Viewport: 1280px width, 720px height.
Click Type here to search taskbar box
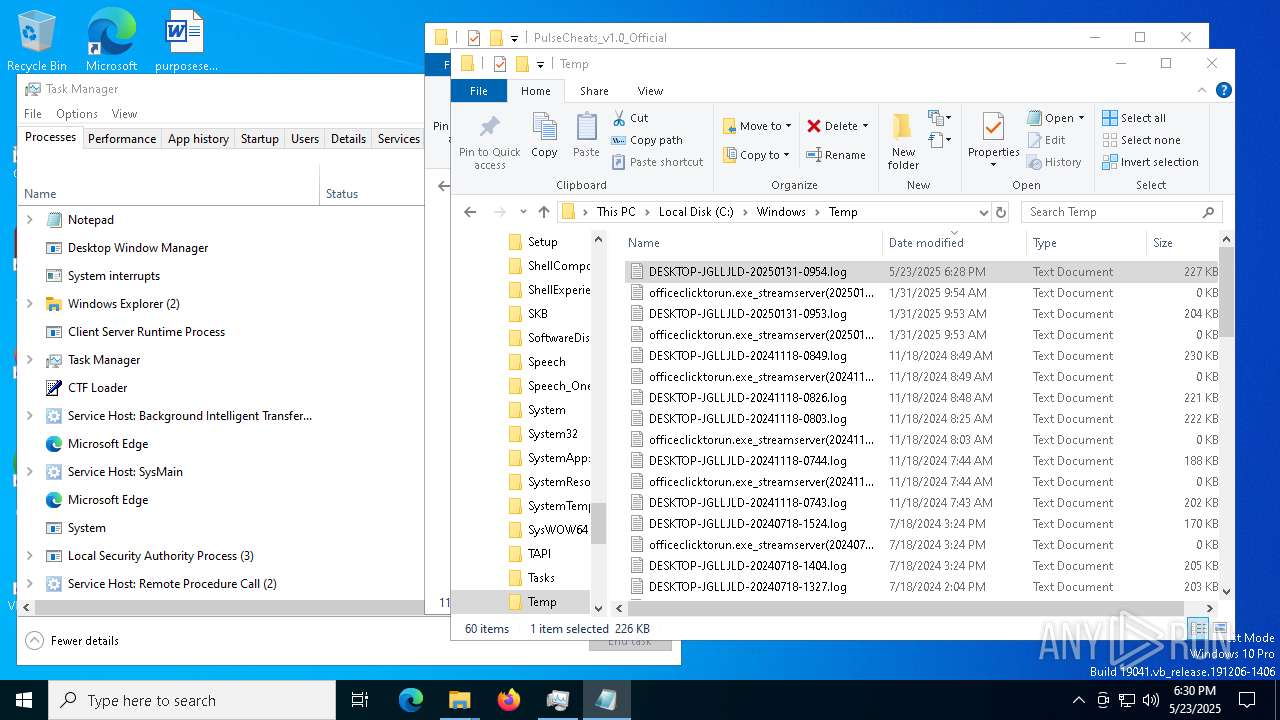192,700
